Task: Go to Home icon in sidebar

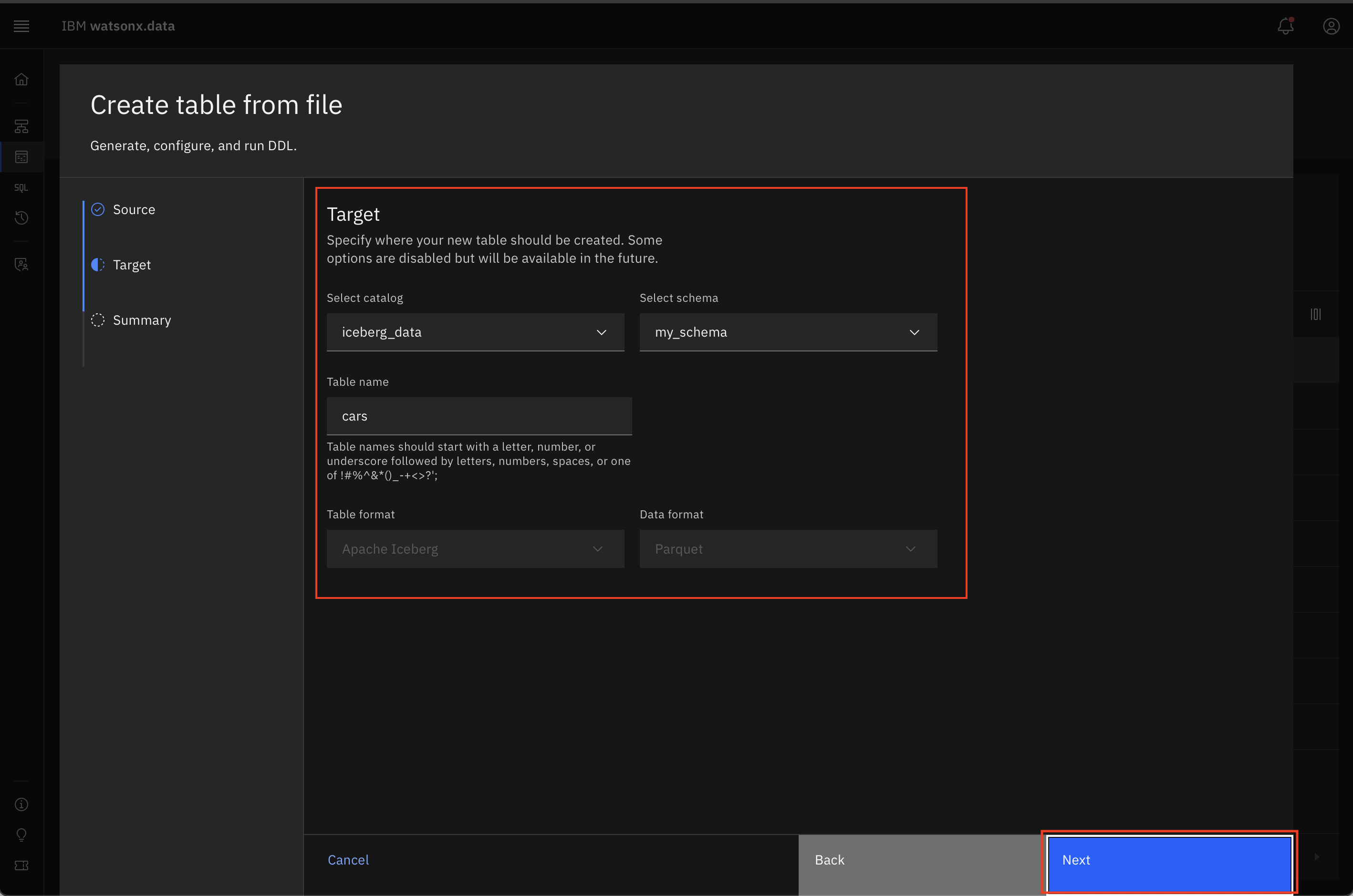Action: [x=21, y=80]
